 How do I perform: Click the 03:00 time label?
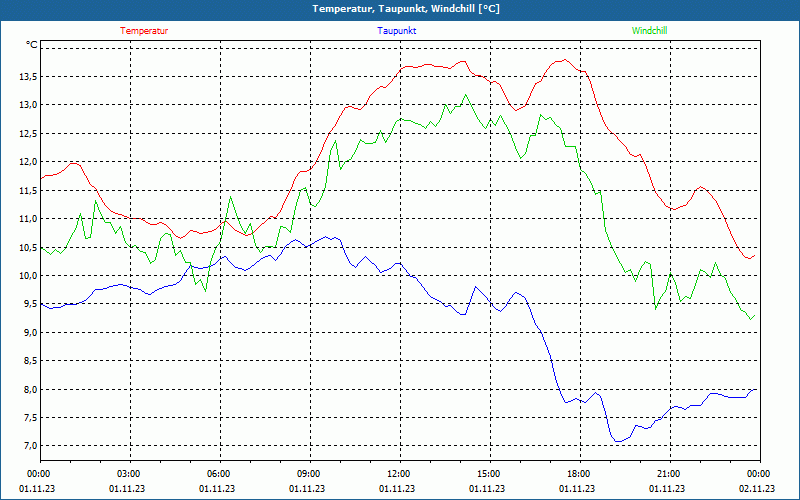pos(129,473)
